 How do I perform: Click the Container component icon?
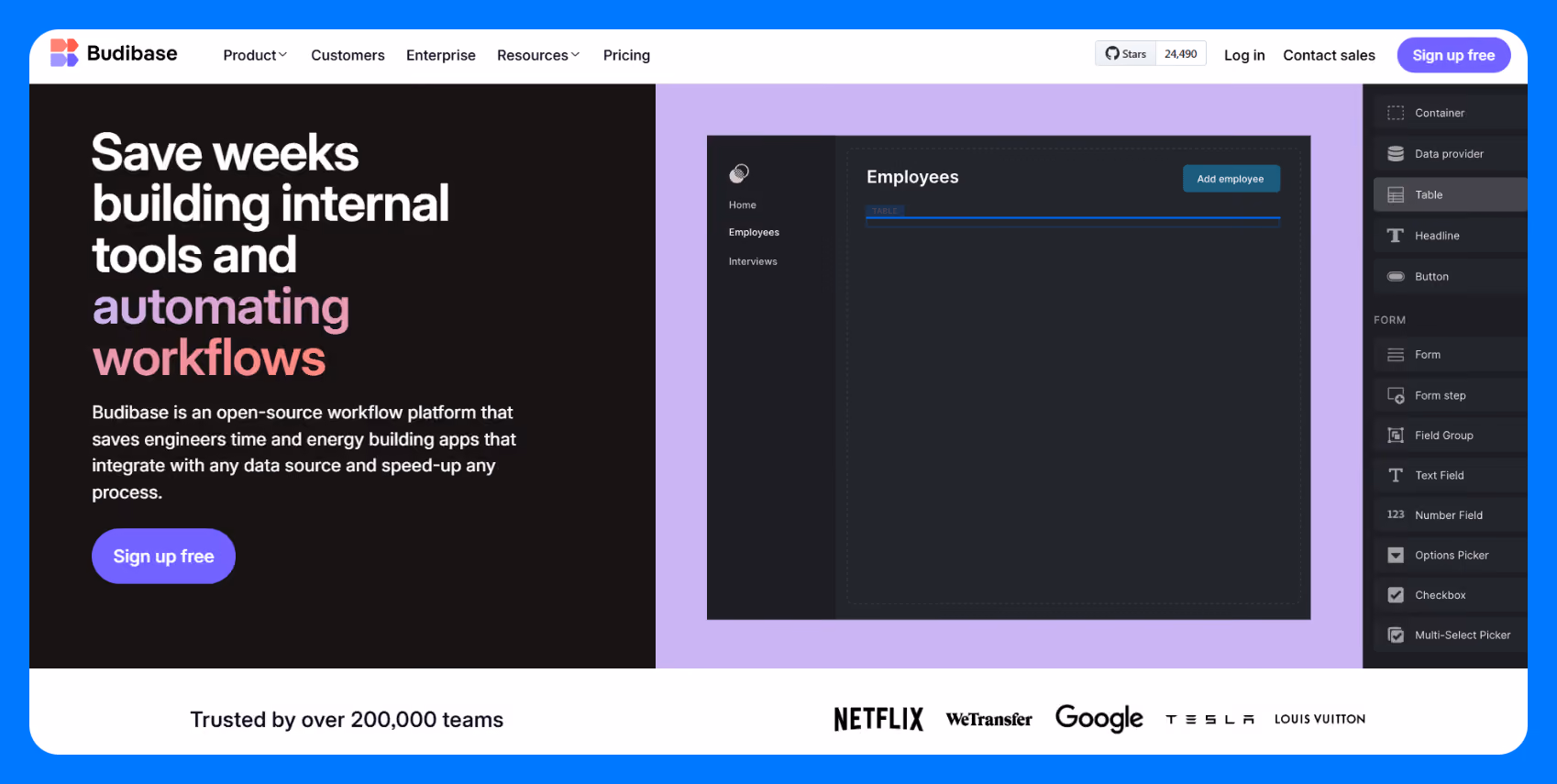click(x=1396, y=113)
